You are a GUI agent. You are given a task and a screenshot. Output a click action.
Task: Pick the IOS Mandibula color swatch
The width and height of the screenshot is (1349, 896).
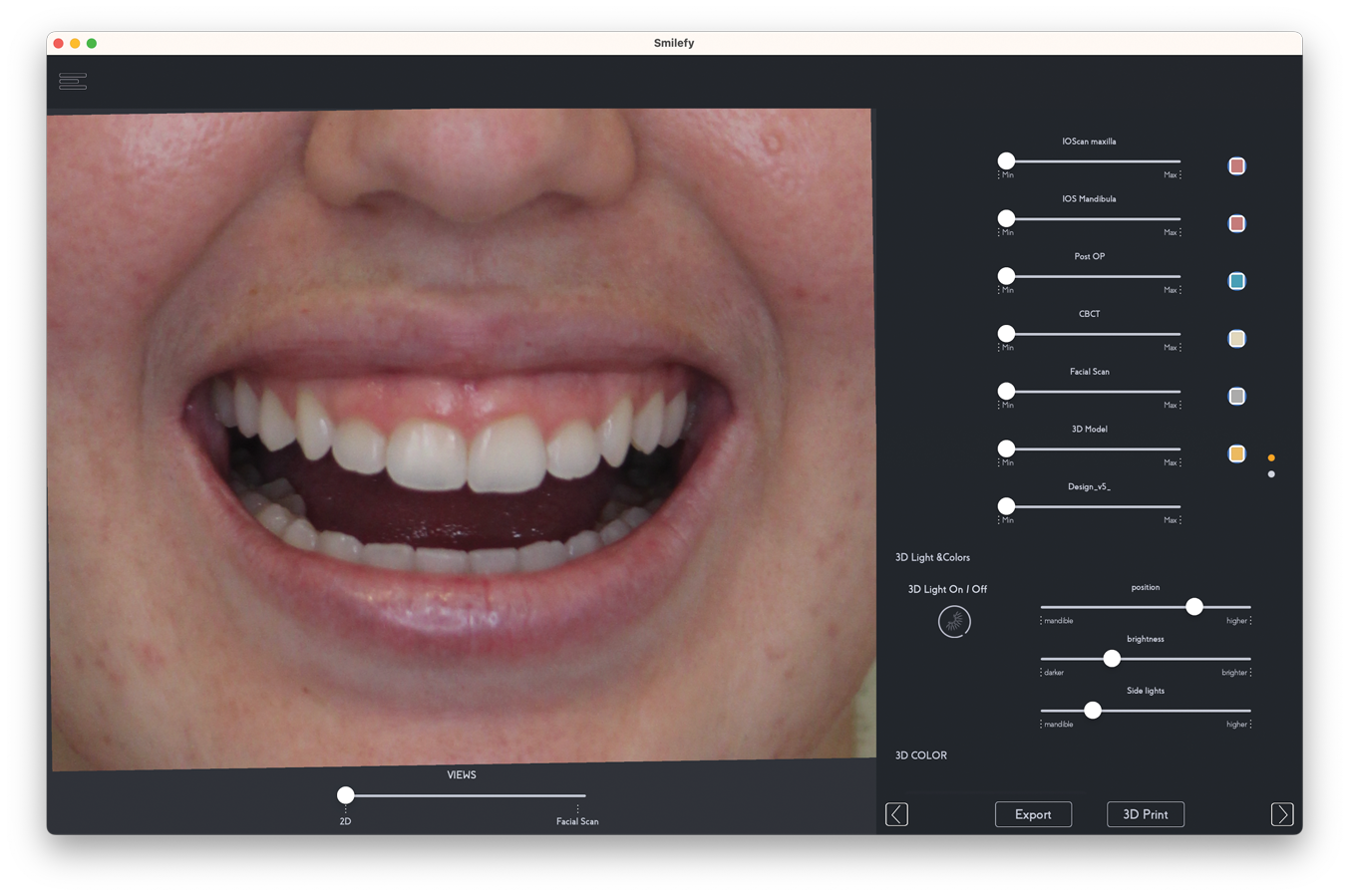coord(1236,224)
